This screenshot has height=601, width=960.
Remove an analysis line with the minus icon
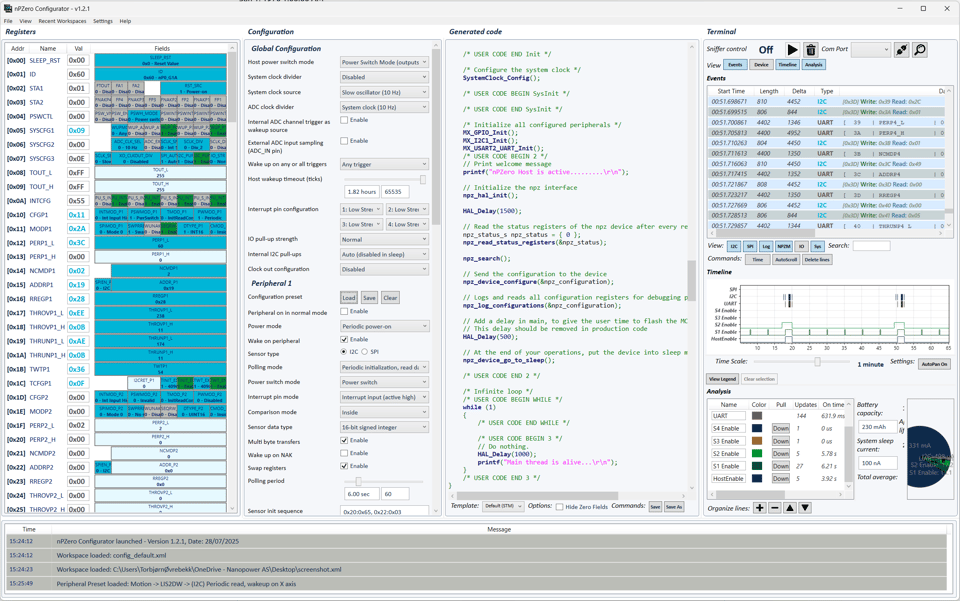[774, 507]
